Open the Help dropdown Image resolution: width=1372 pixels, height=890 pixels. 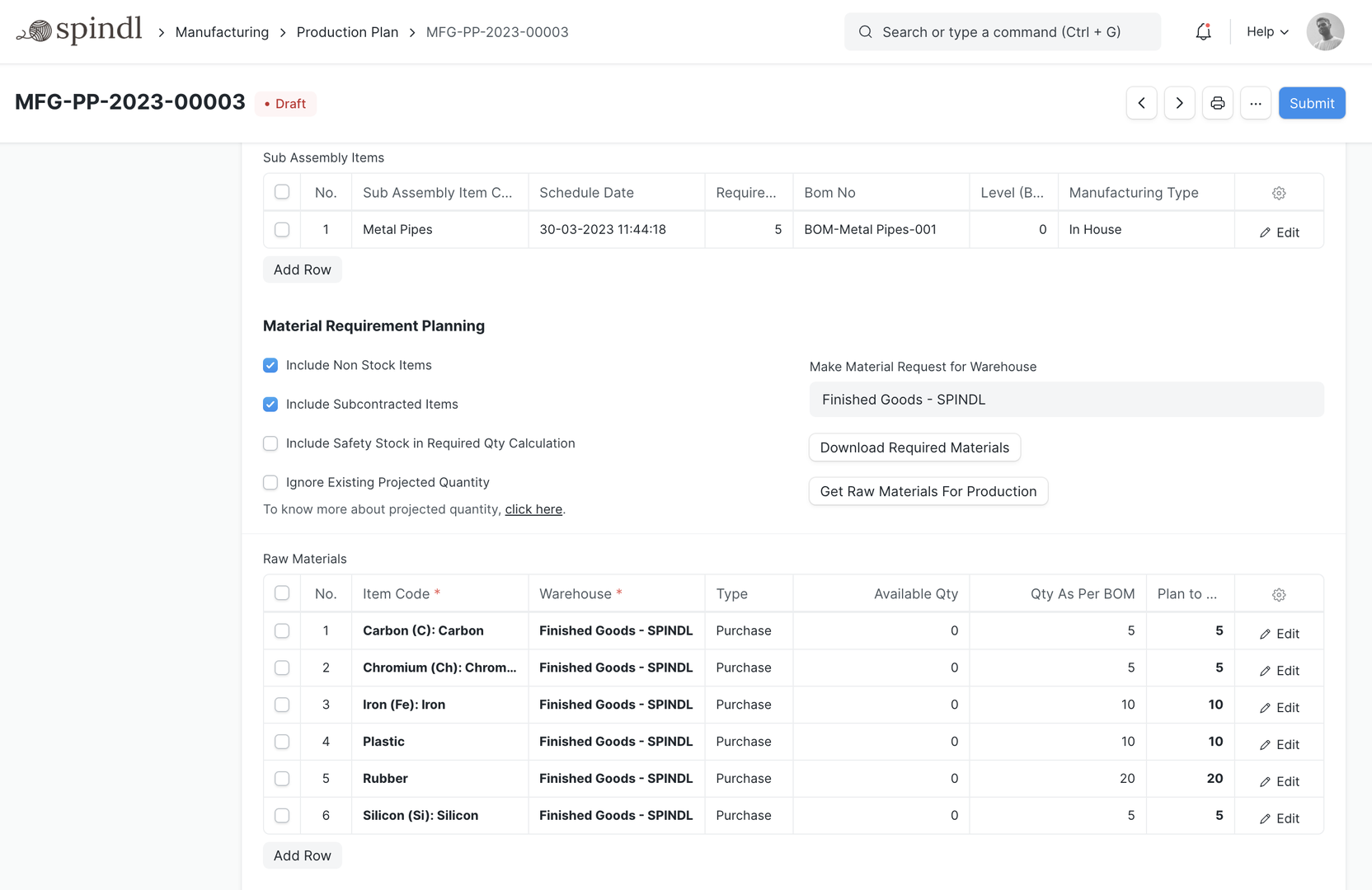click(1267, 31)
